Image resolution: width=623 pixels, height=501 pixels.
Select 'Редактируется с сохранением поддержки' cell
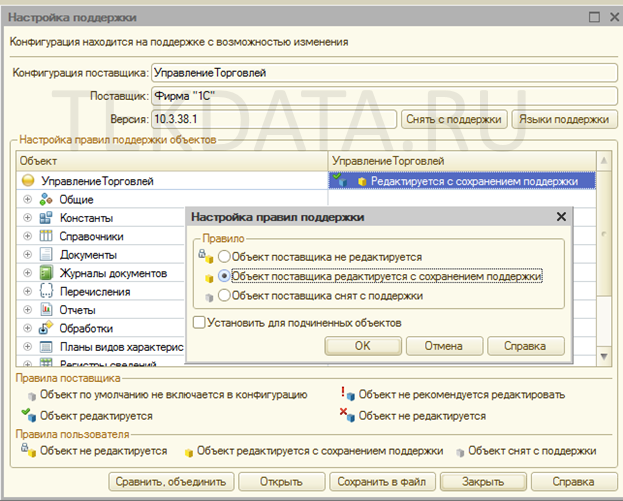(x=462, y=181)
